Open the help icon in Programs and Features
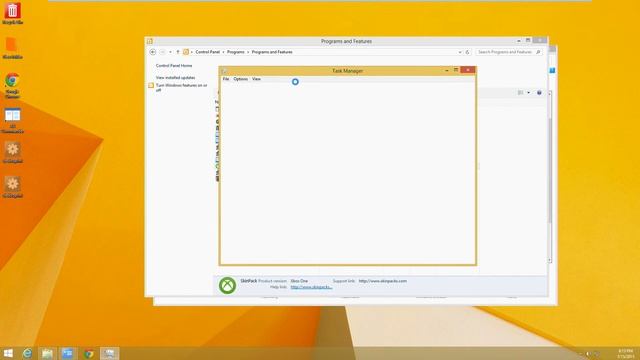Viewport: 640px width, 360px height. coord(539,93)
